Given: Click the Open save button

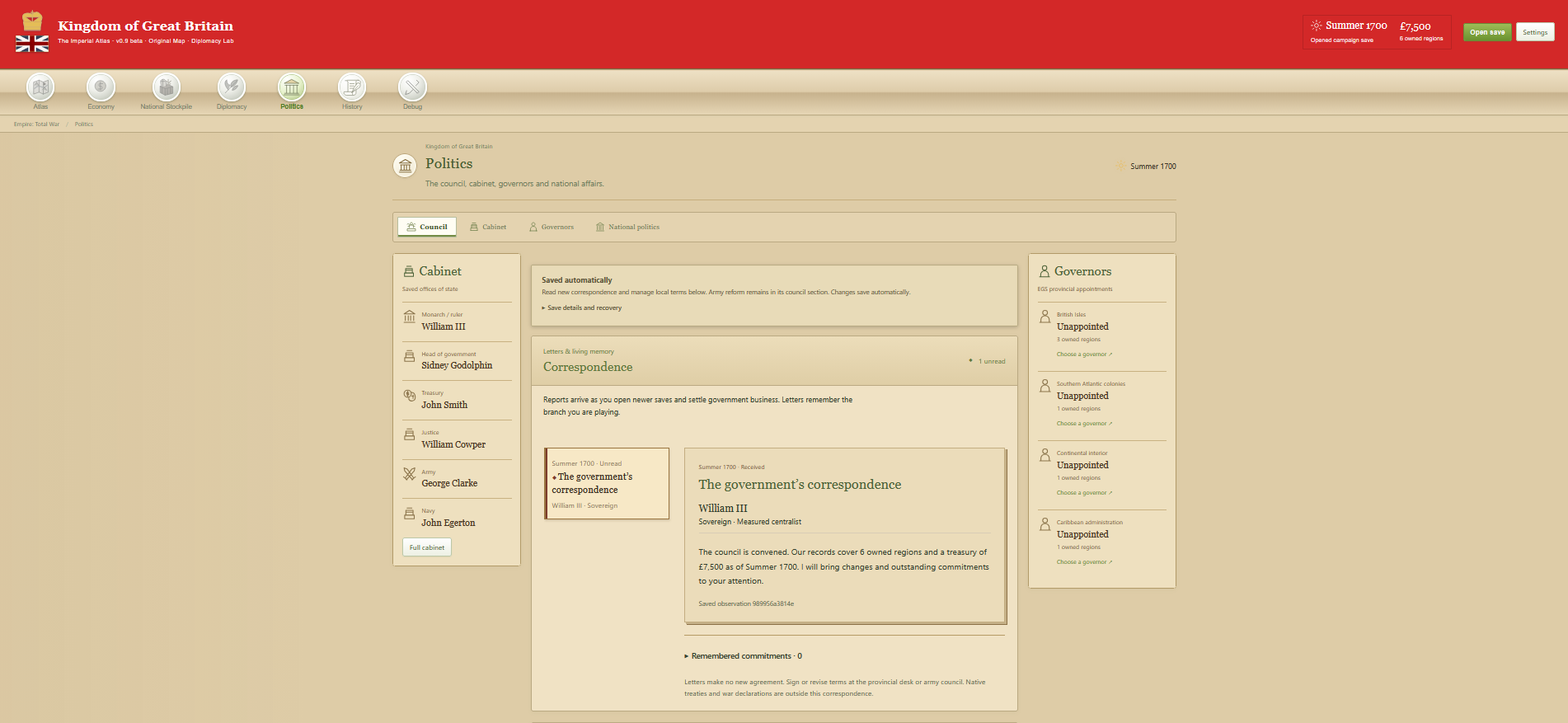Looking at the screenshot, I should 1487,32.
